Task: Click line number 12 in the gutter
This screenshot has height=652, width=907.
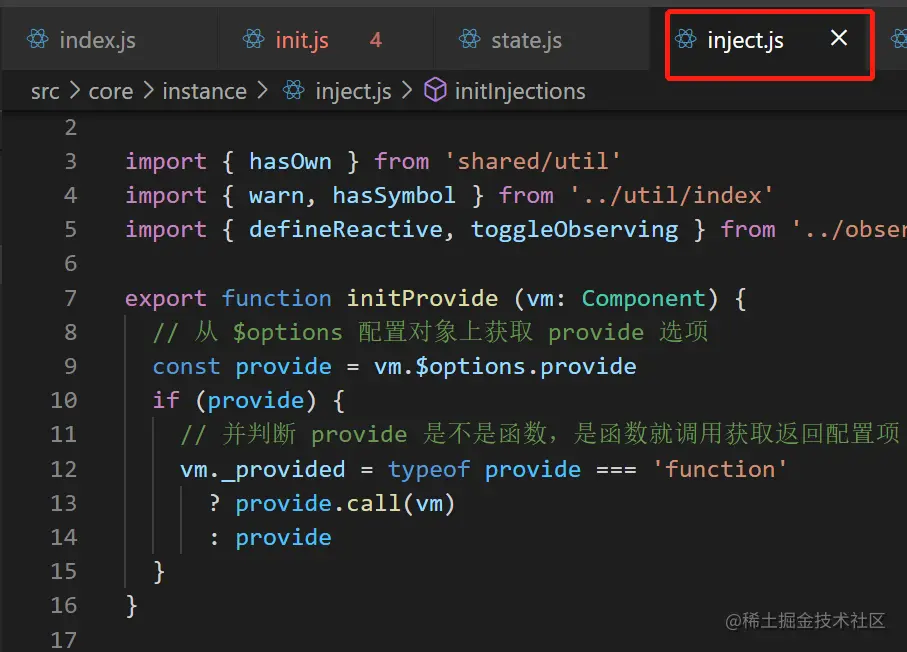Action: tap(64, 469)
